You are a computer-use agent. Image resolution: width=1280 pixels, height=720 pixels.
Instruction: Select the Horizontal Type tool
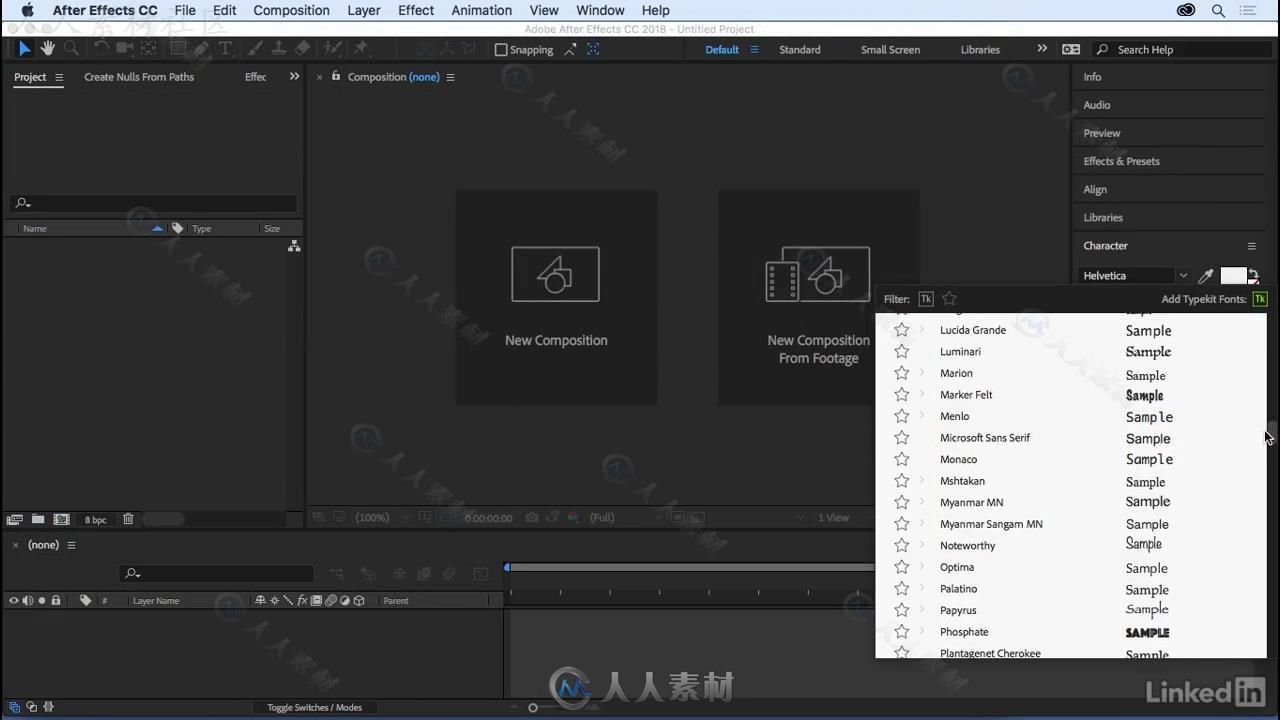(225, 48)
